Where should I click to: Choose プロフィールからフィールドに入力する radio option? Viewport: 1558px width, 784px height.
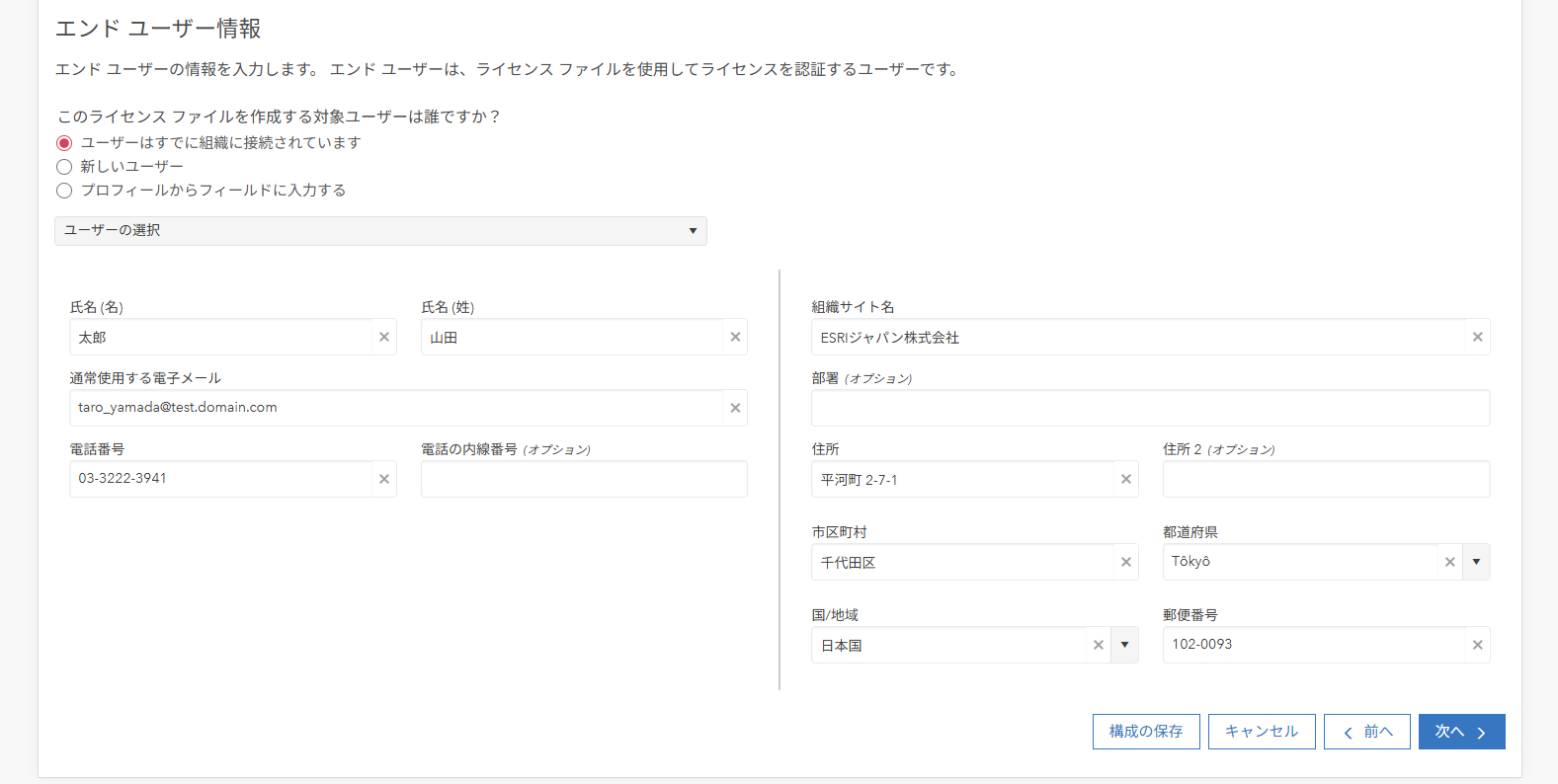(x=64, y=191)
